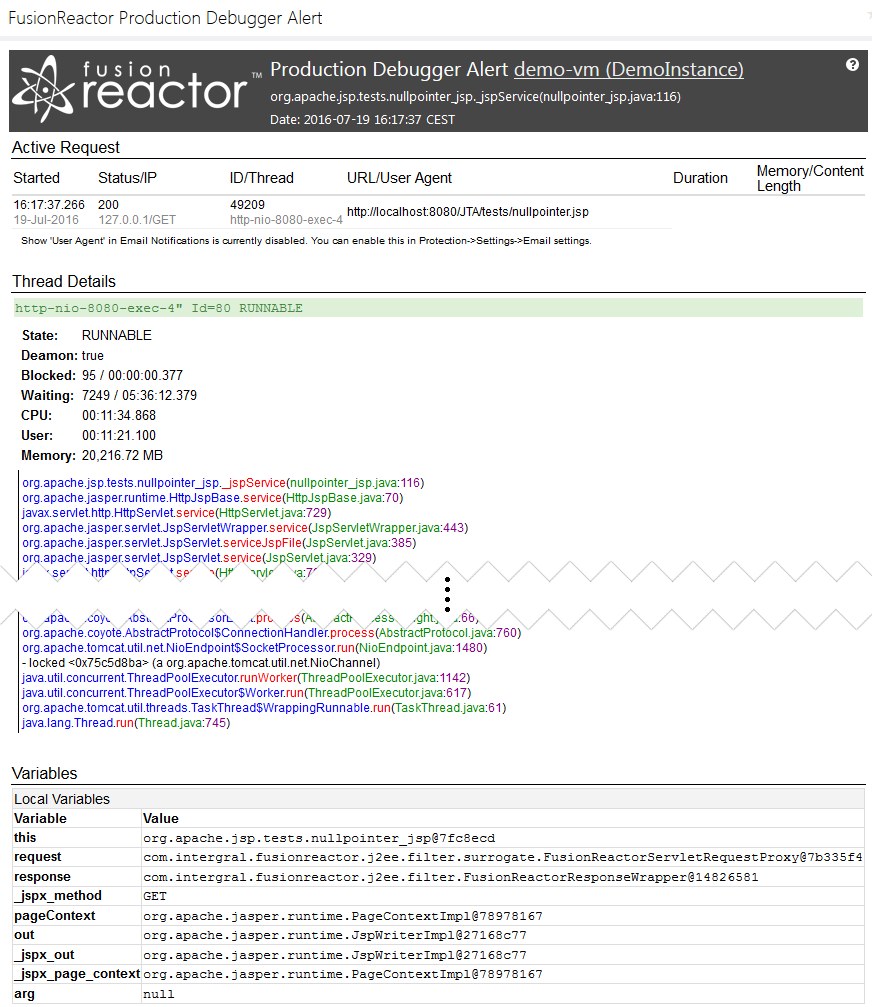This screenshot has height=1007, width=872.
Task: Click the nullpointer_jsp._jspService stack frame
Action: [223, 483]
